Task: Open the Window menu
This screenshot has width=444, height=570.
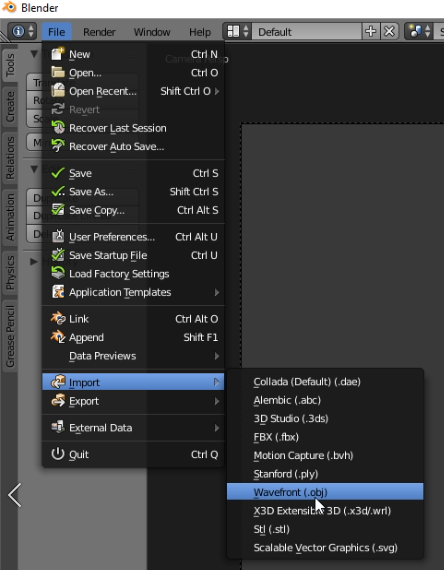Action: (x=152, y=32)
